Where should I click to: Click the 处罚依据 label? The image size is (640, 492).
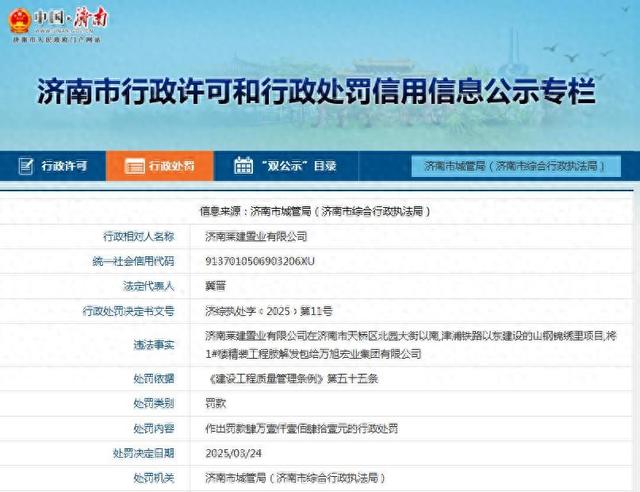154,378
